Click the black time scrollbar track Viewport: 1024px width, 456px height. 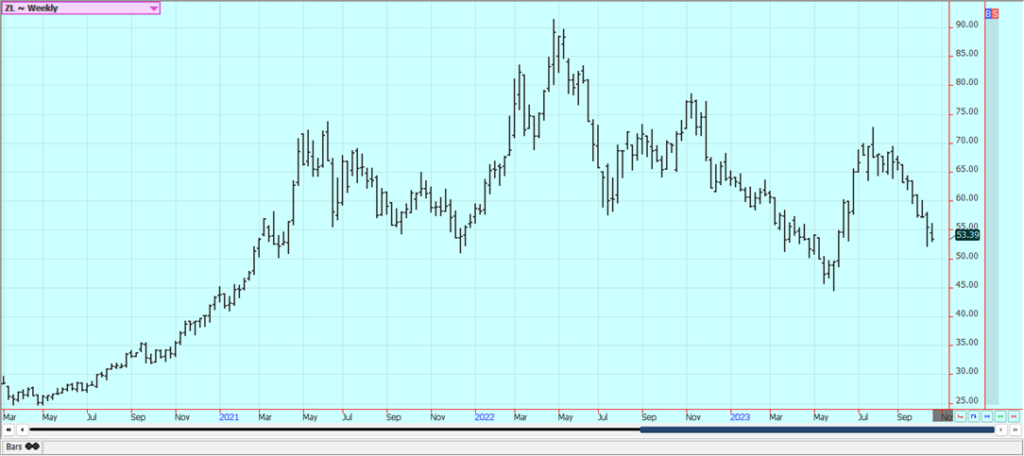[335, 430]
